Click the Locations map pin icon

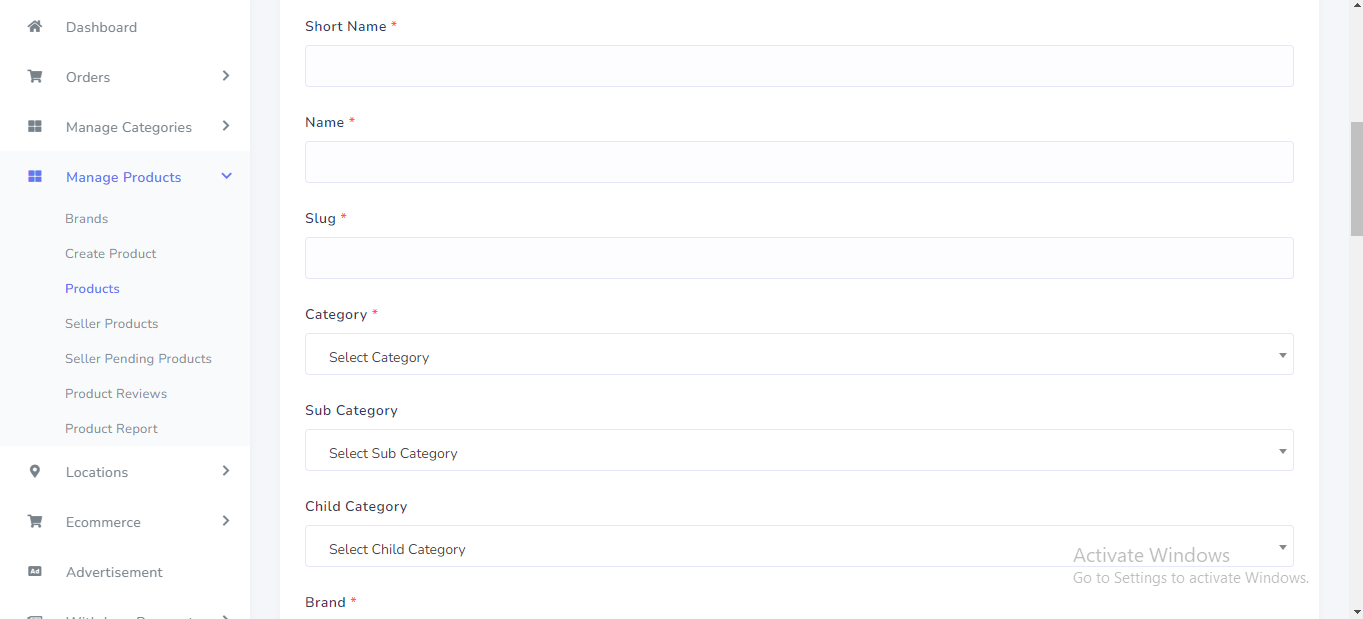(35, 472)
